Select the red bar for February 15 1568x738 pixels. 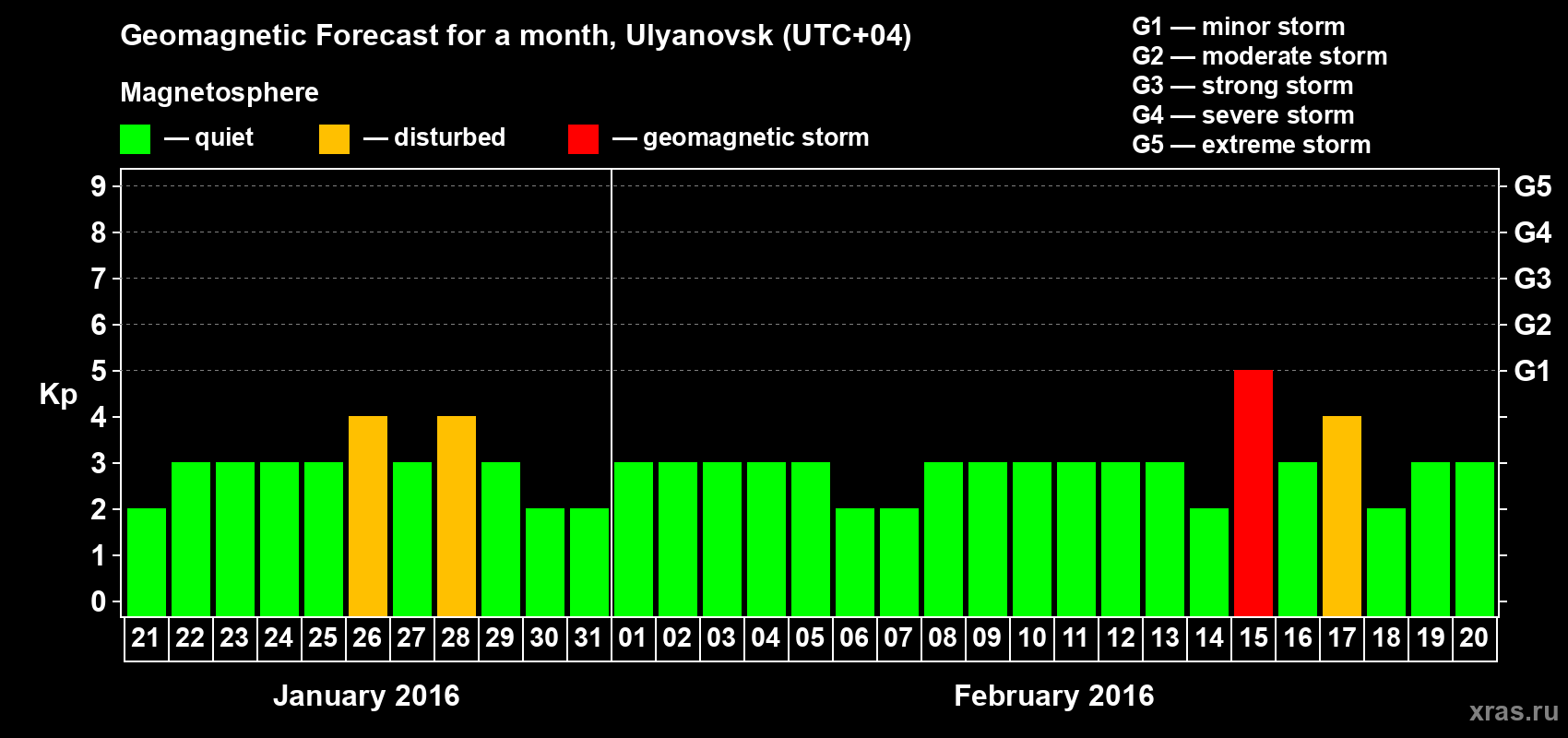1253,494
